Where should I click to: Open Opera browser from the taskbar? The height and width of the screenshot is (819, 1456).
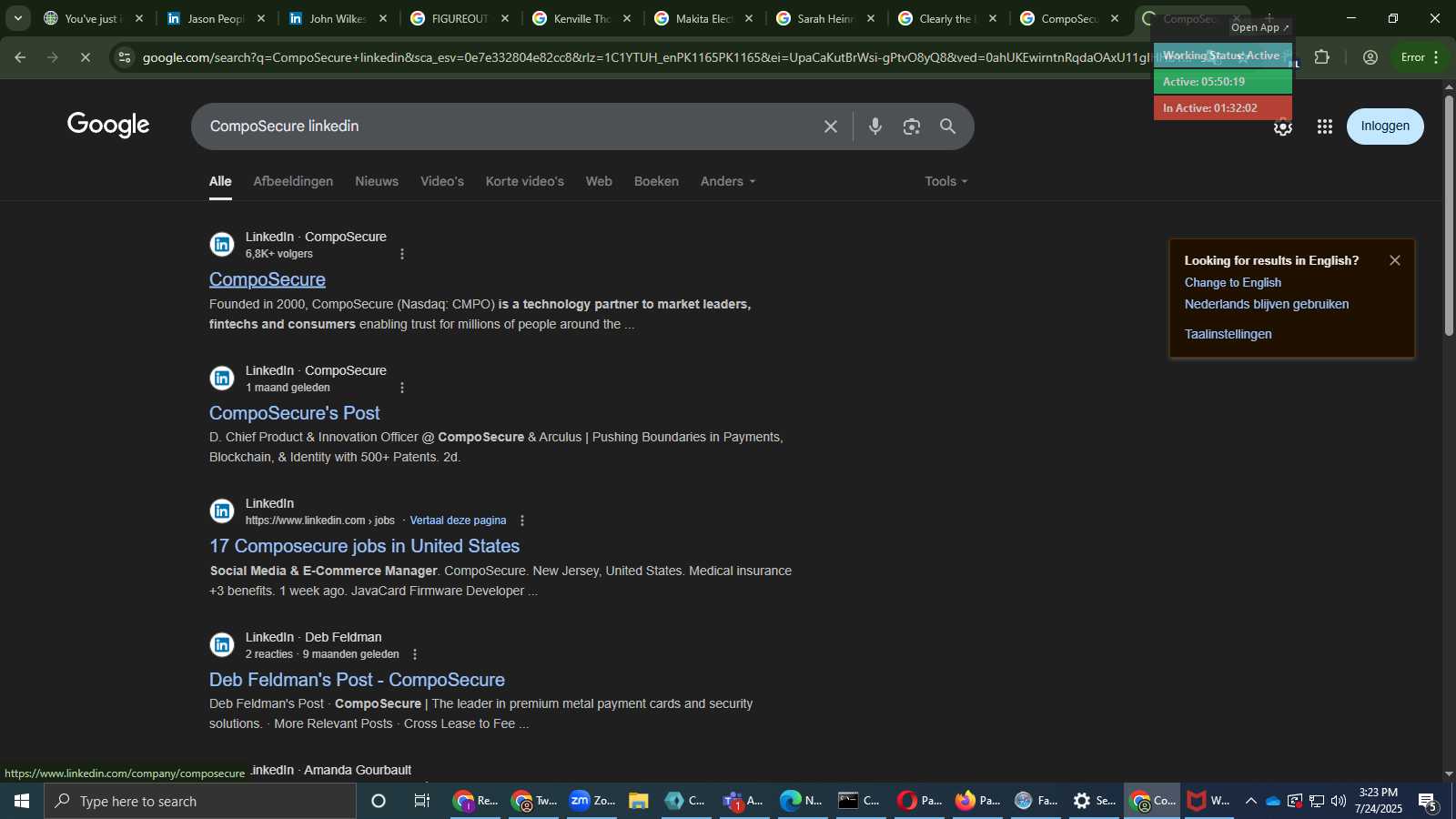pos(919,801)
